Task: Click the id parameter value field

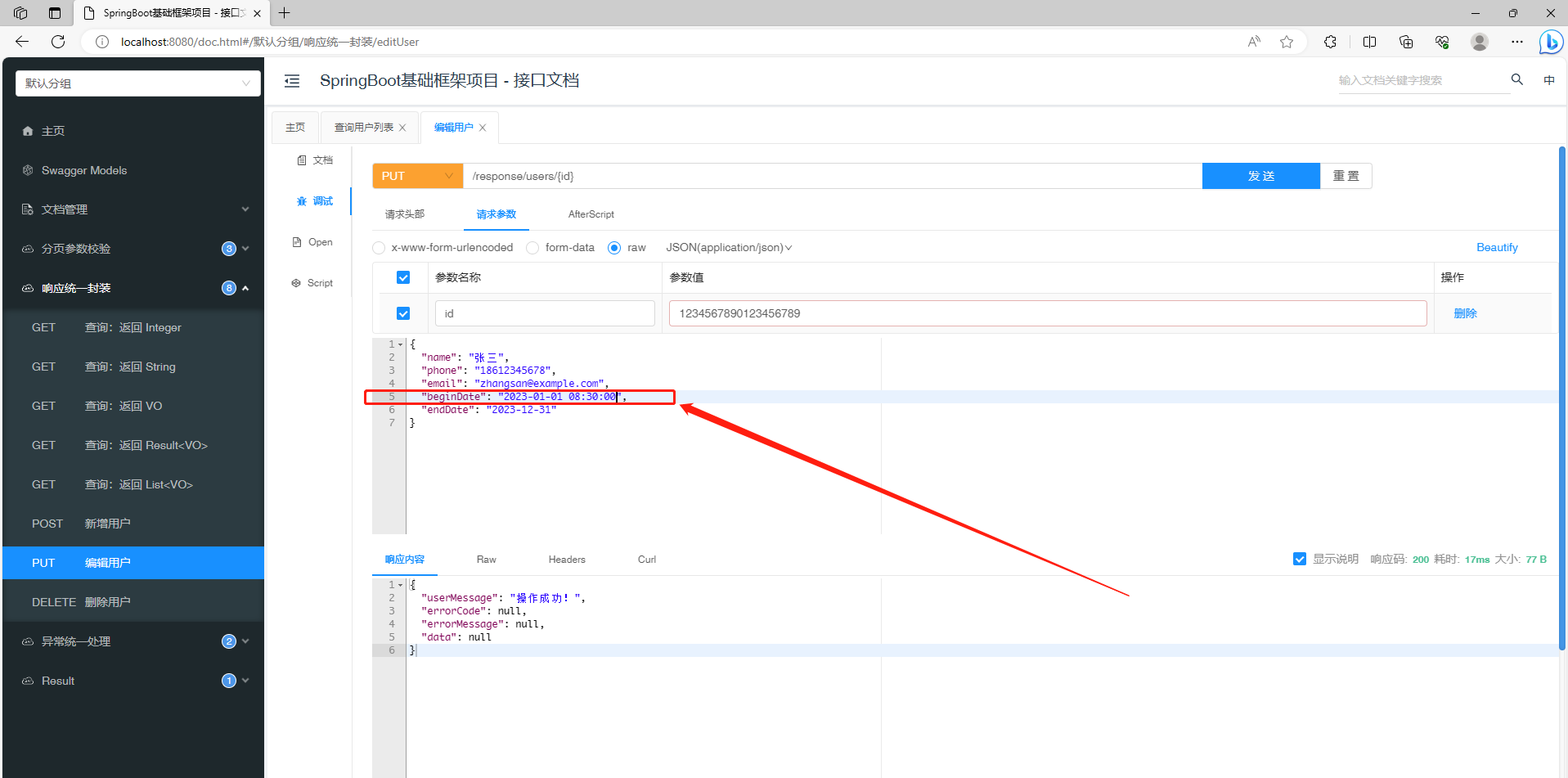Action: click(x=1048, y=313)
